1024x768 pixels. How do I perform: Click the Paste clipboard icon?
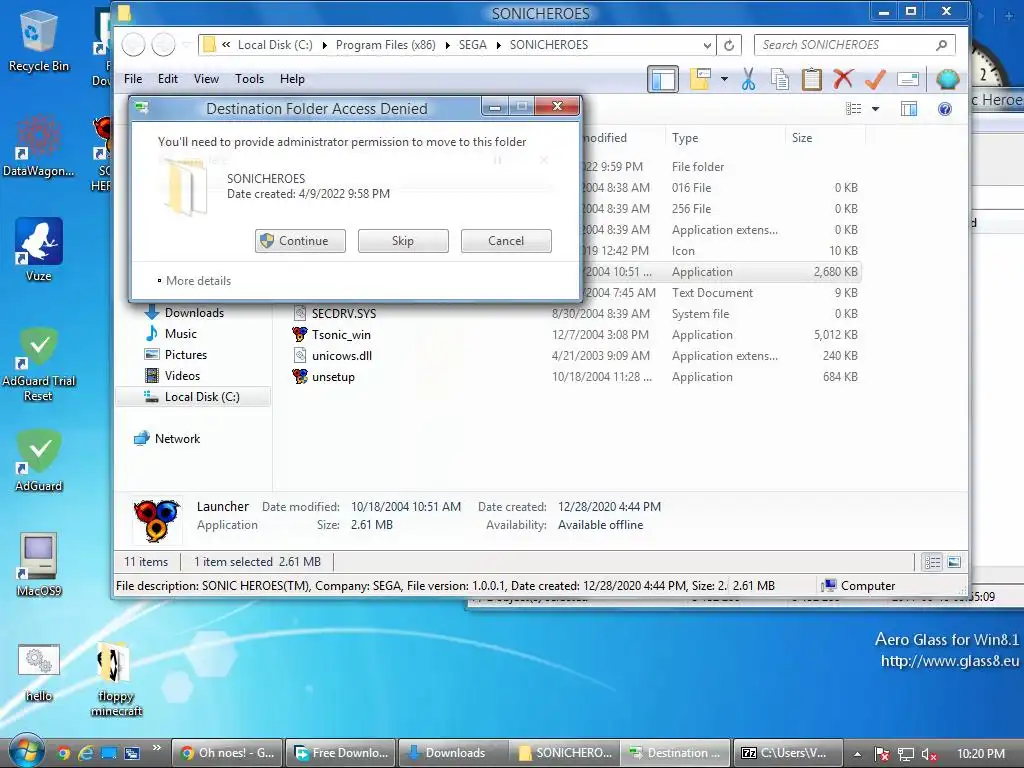coord(811,79)
